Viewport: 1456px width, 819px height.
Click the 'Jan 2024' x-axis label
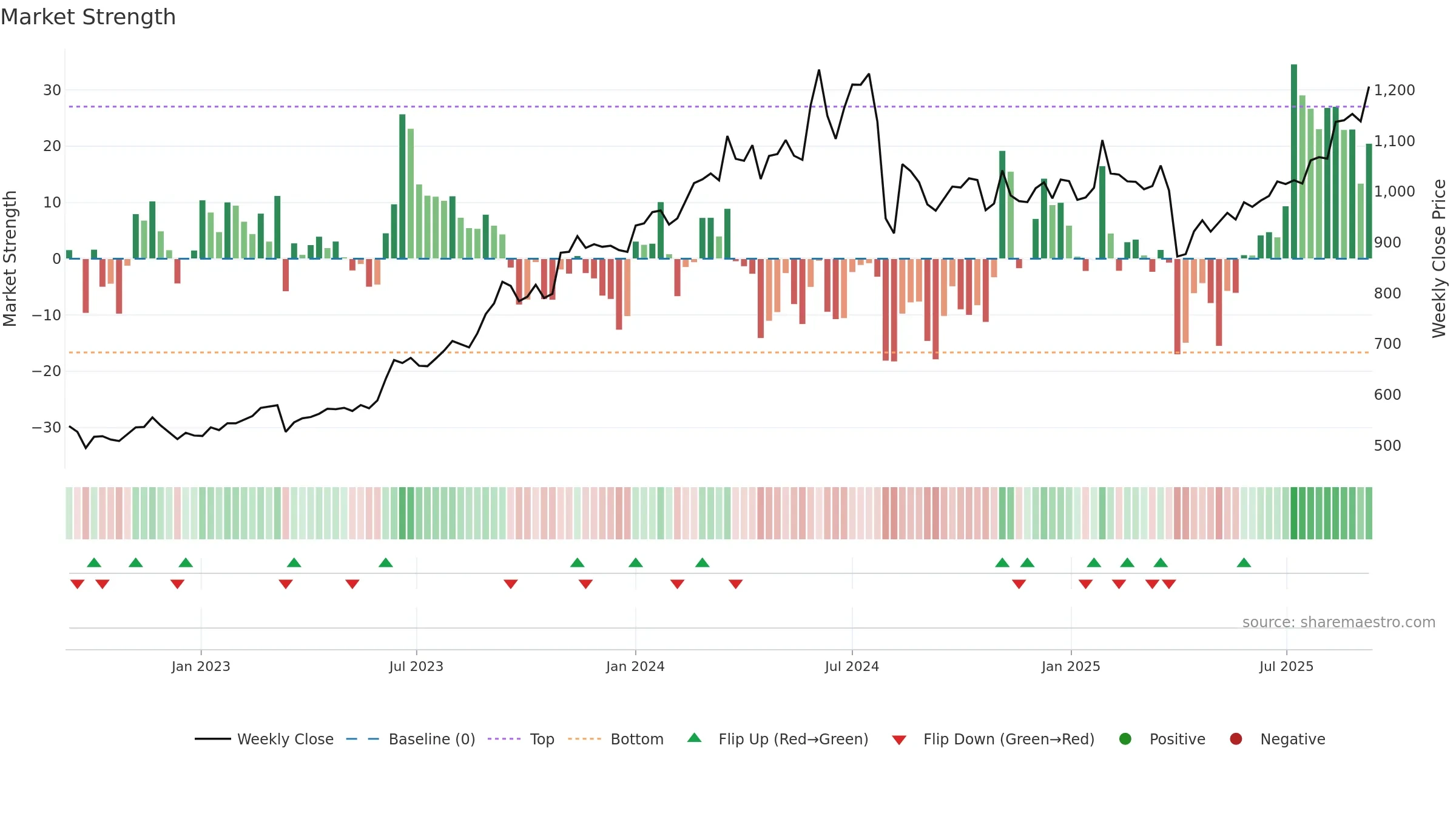tap(635, 666)
